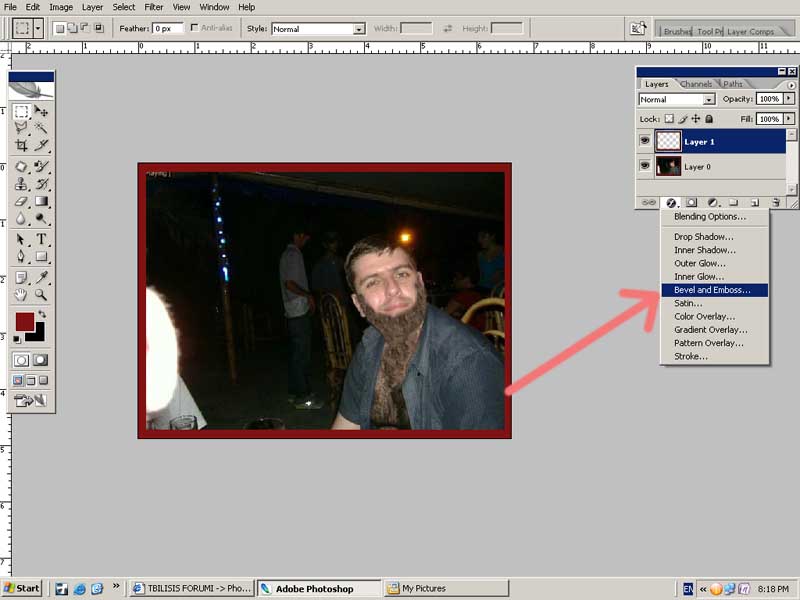Select the Rectangular Marquee tool in toolbox
The height and width of the screenshot is (600, 800).
pos(21,111)
